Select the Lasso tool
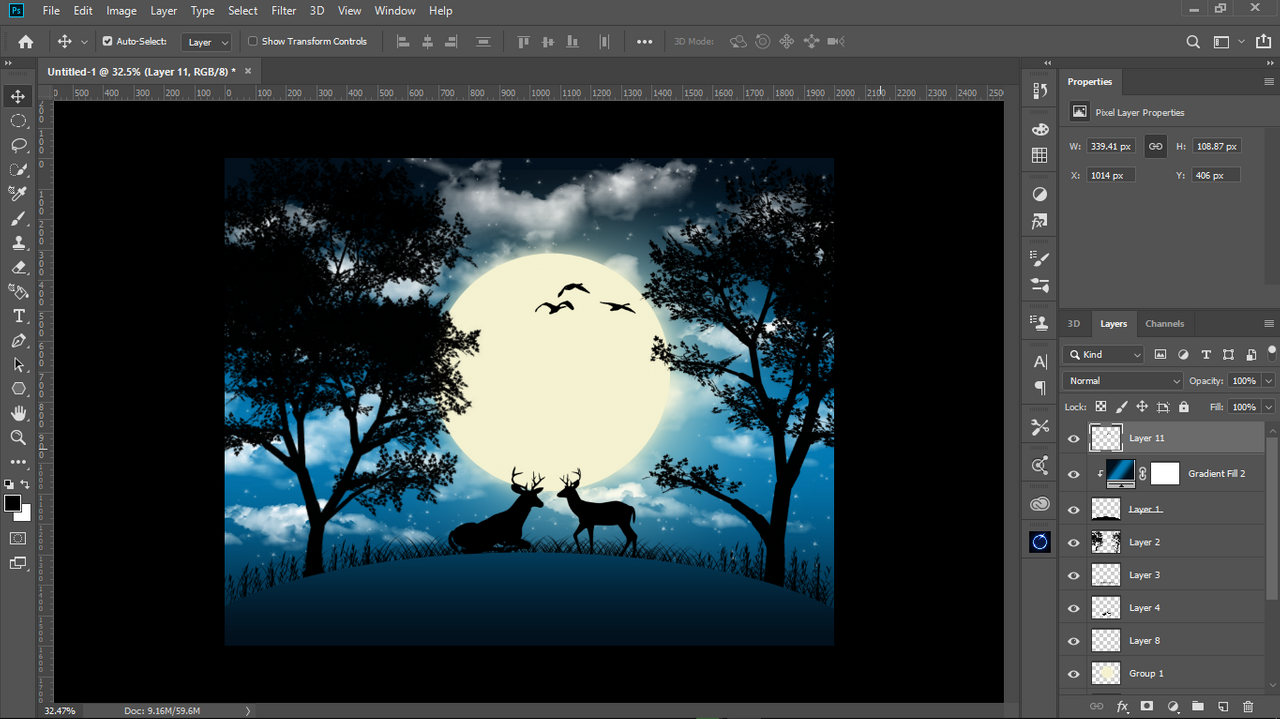The width and height of the screenshot is (1280, 719). point(18,145)
